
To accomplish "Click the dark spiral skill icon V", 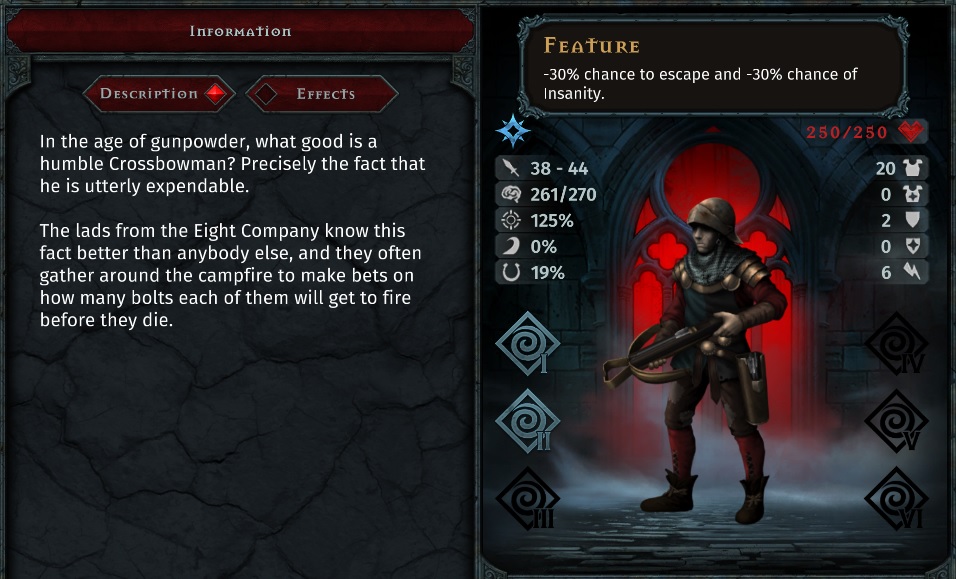I will click(897, 421).
